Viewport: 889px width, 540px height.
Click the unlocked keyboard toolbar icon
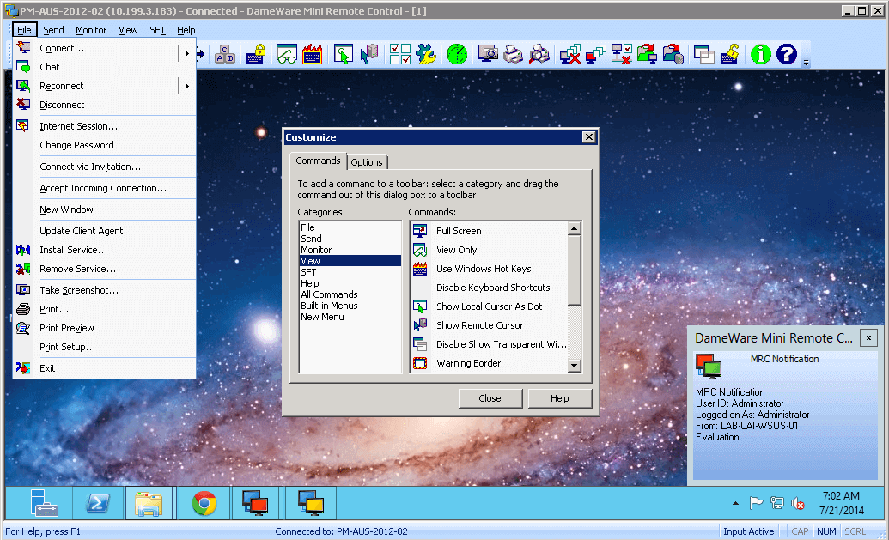[730, 54]
